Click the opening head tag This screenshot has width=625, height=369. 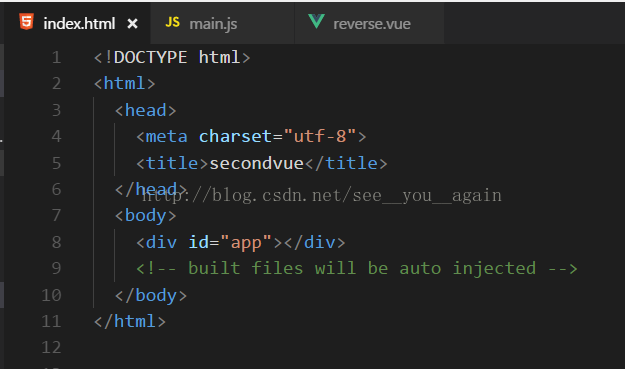[145, 110]
